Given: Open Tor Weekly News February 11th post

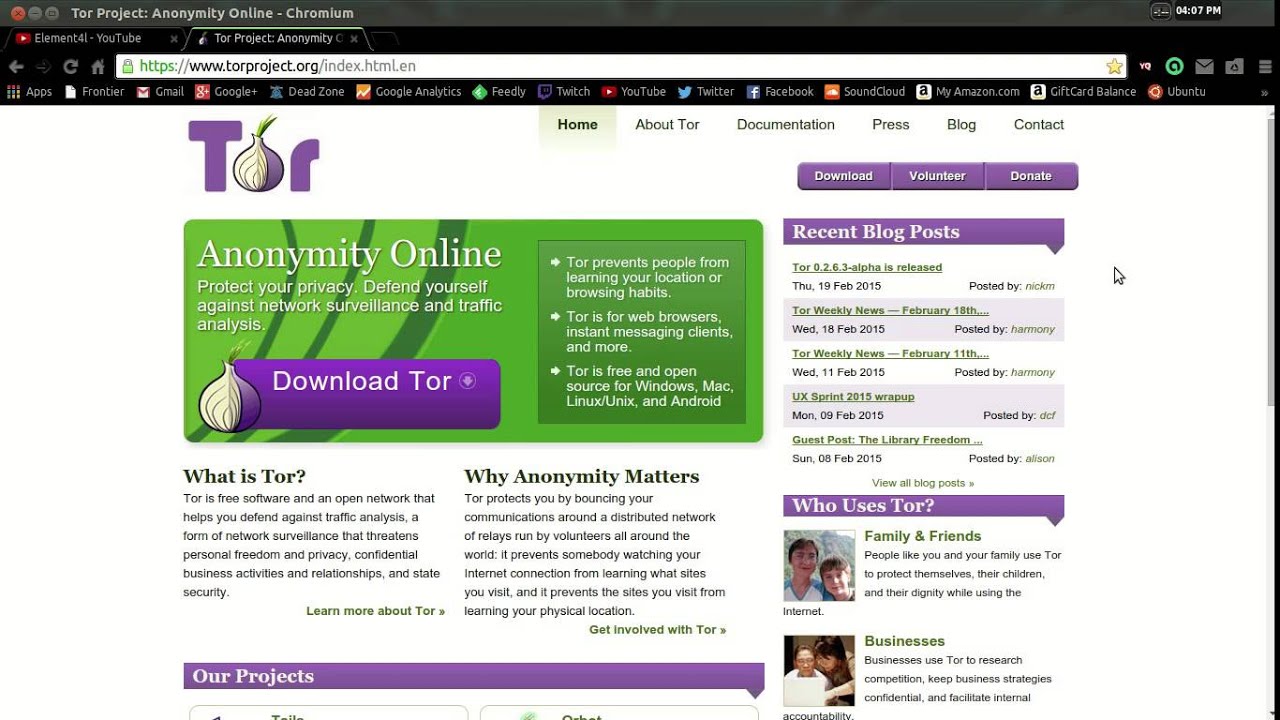Looking at the screenshot, I should point(890,353).
